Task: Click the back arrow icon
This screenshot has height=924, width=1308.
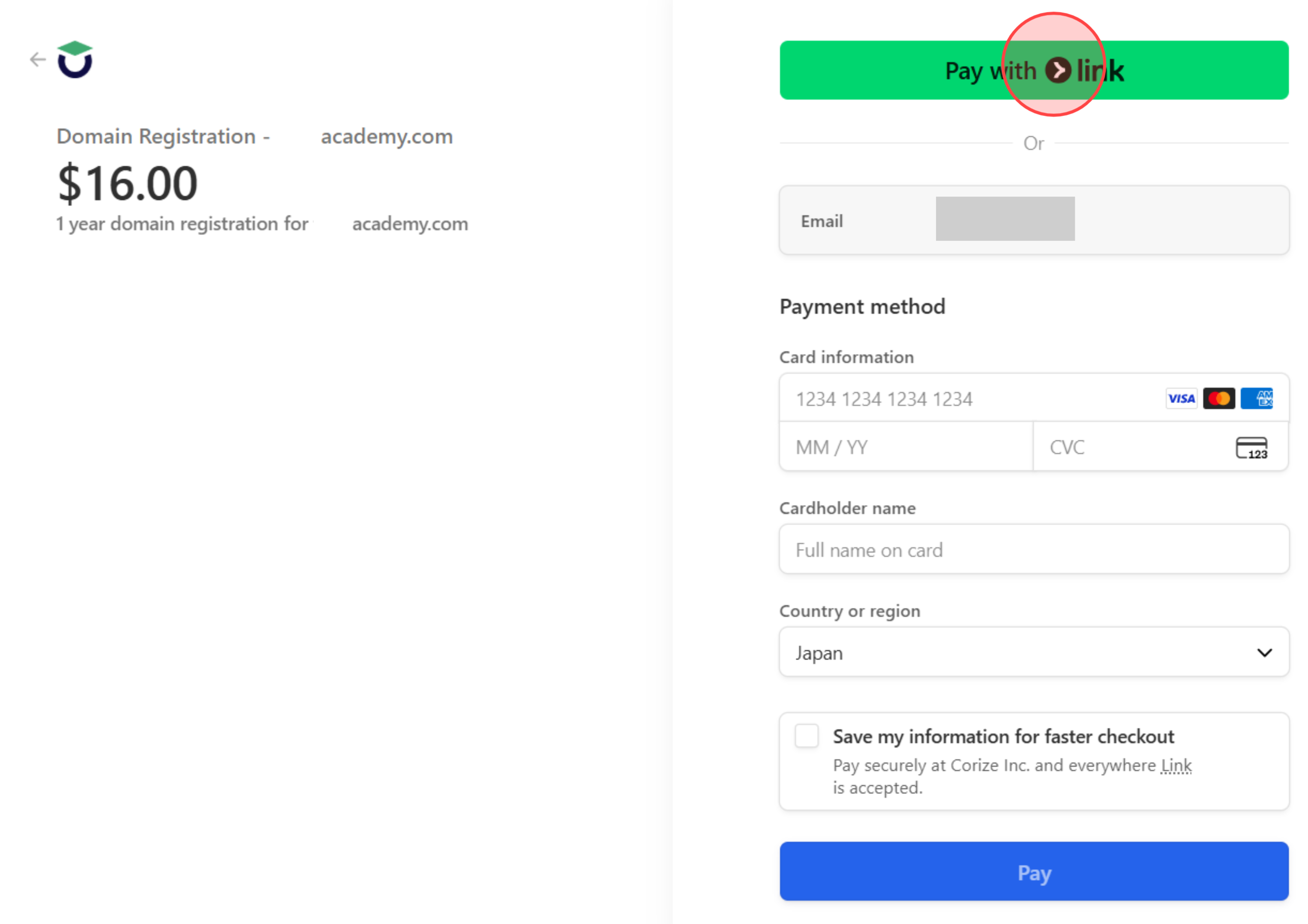Action: [x=38, y=59]
